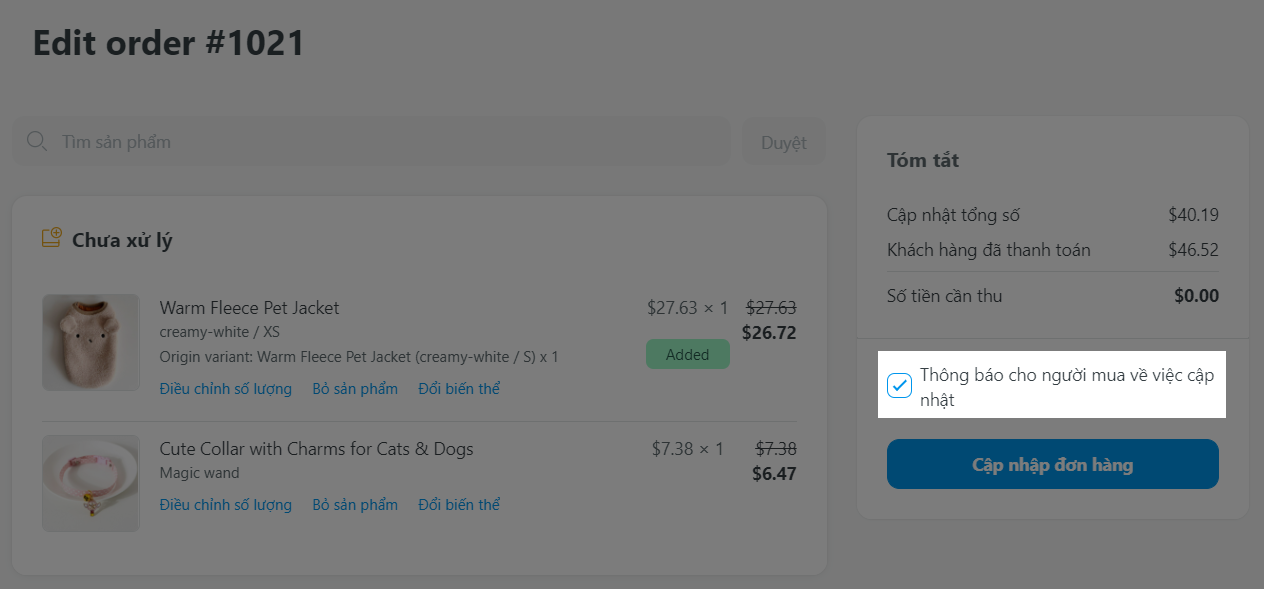The height and width of the screenshot is (589, 1264).
Task: Click the unfulfilled box icon beside Chưa xử lý
Action: 51,239
